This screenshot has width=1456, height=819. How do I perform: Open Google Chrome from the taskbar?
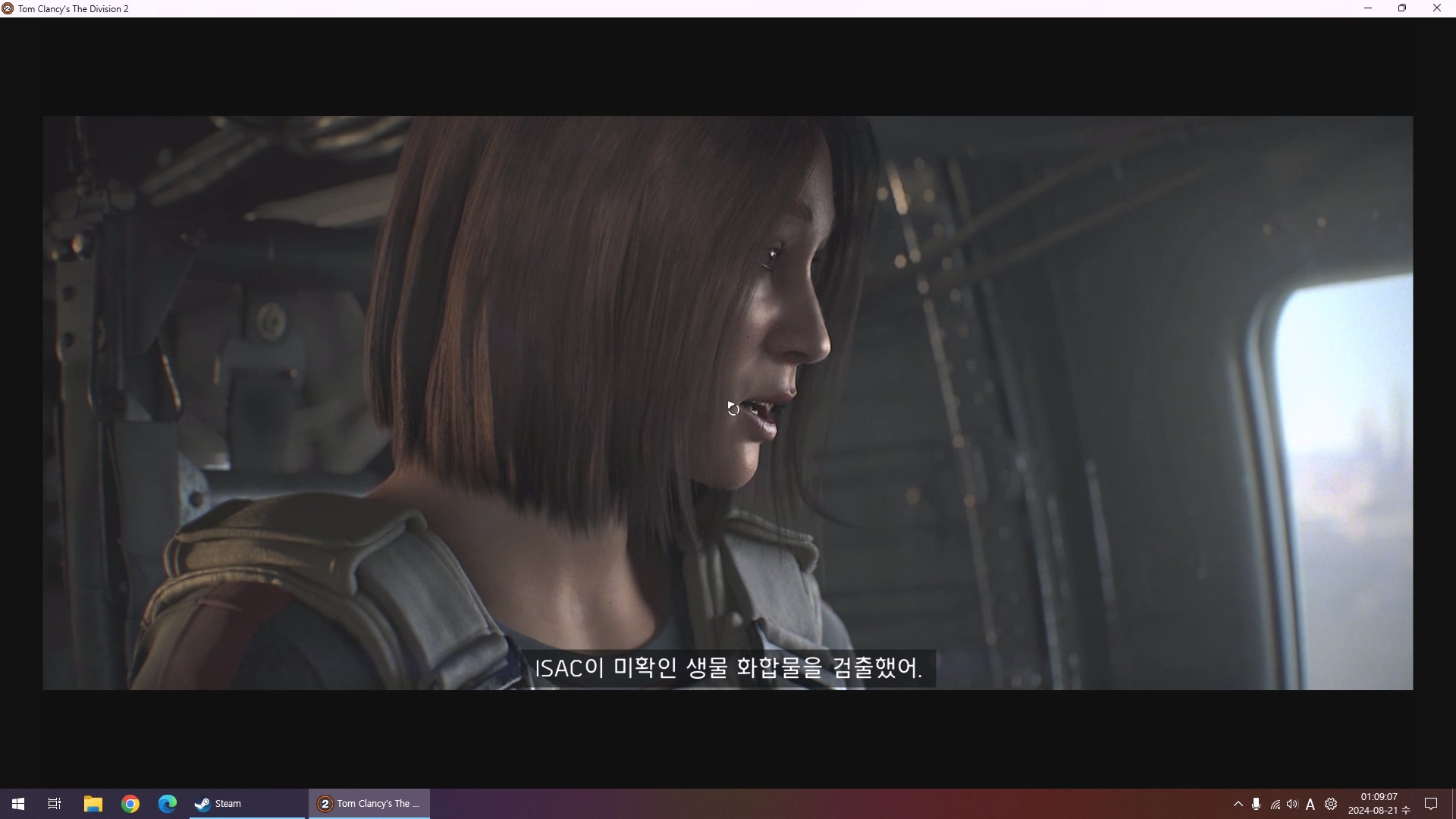click(130, 804)
